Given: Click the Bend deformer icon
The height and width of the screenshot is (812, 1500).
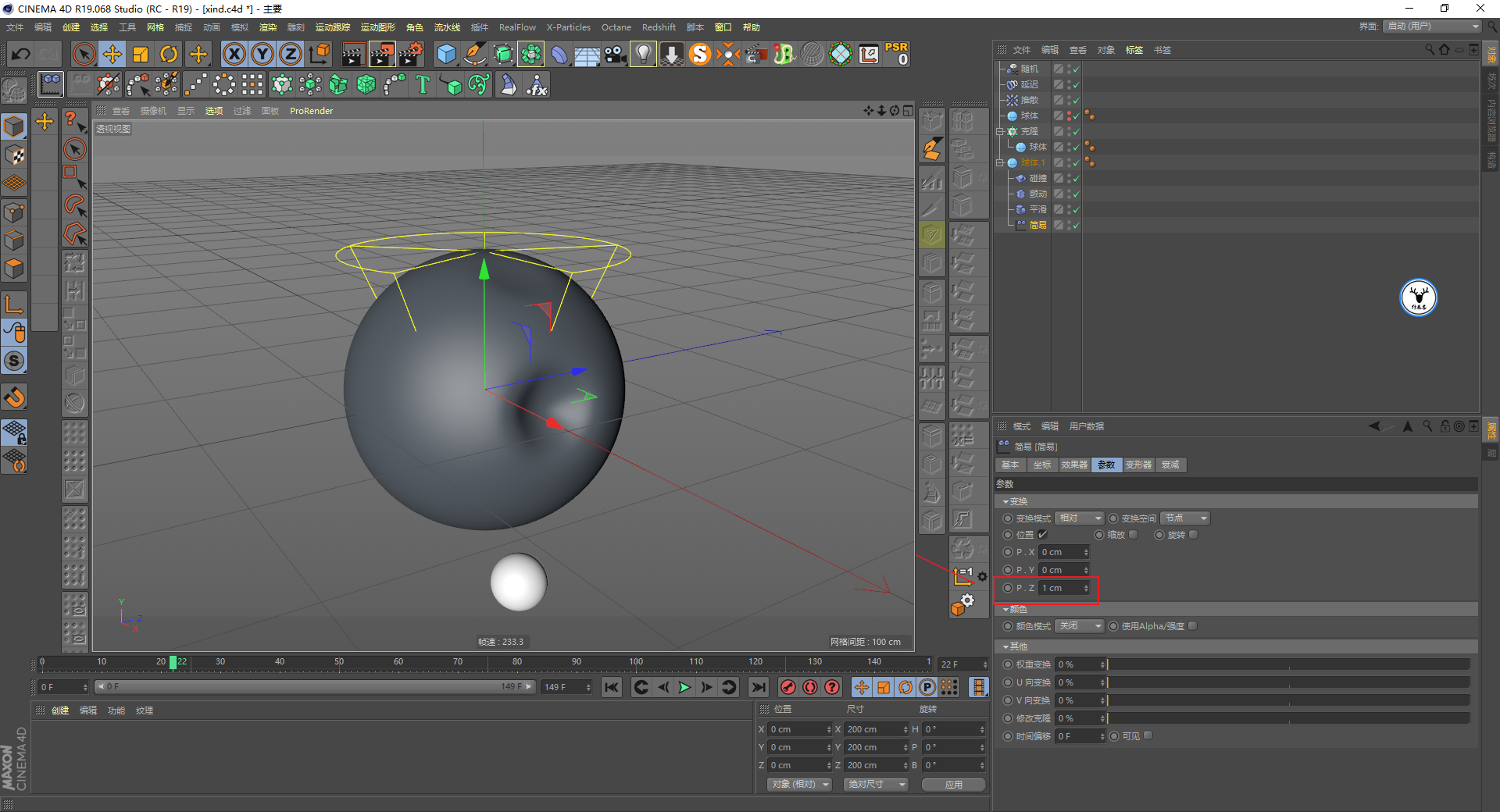Looking at the screenshot, I should click(x=559, y=54).
